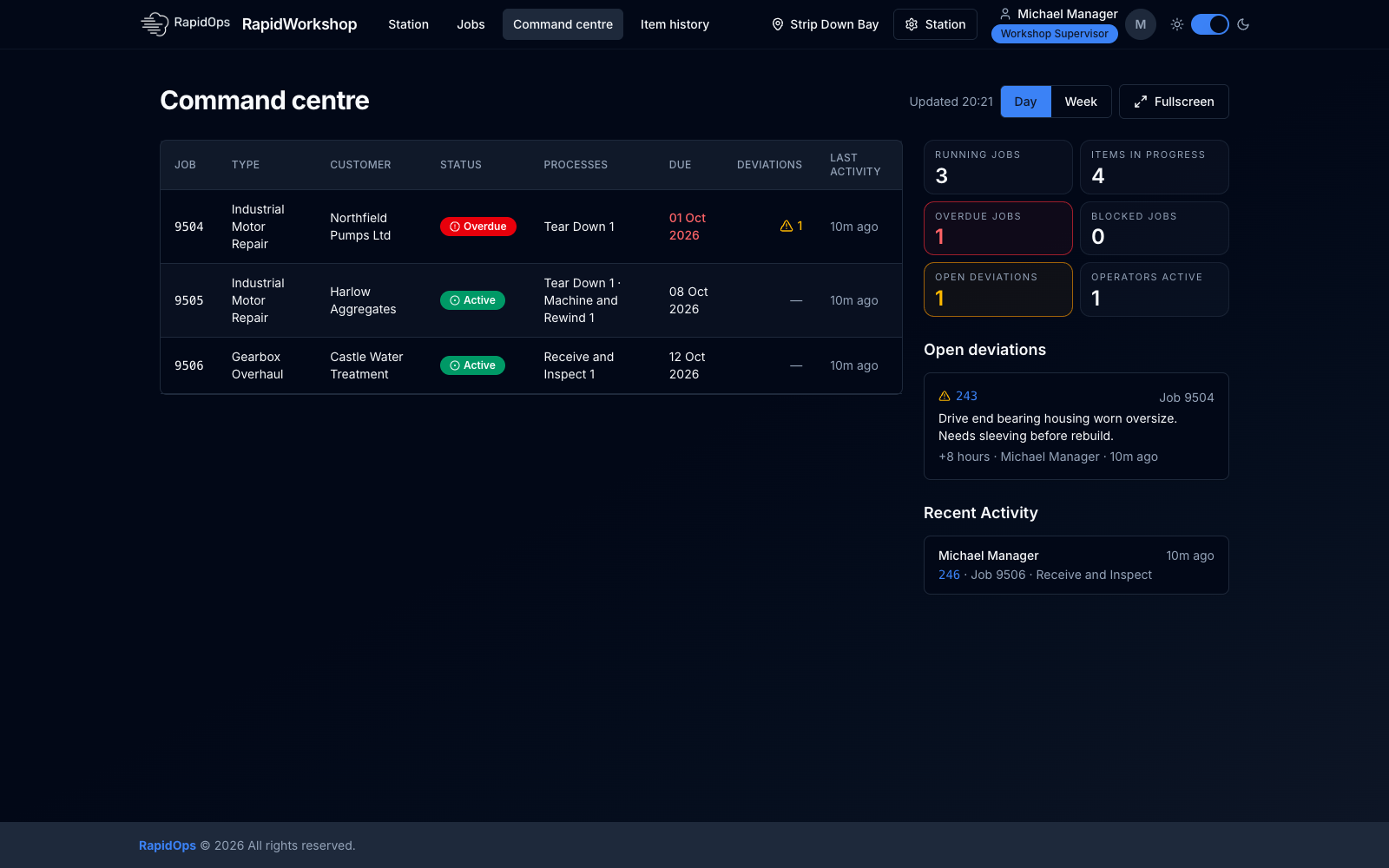Open the Items In Progress stat card

pos(1155,167)
